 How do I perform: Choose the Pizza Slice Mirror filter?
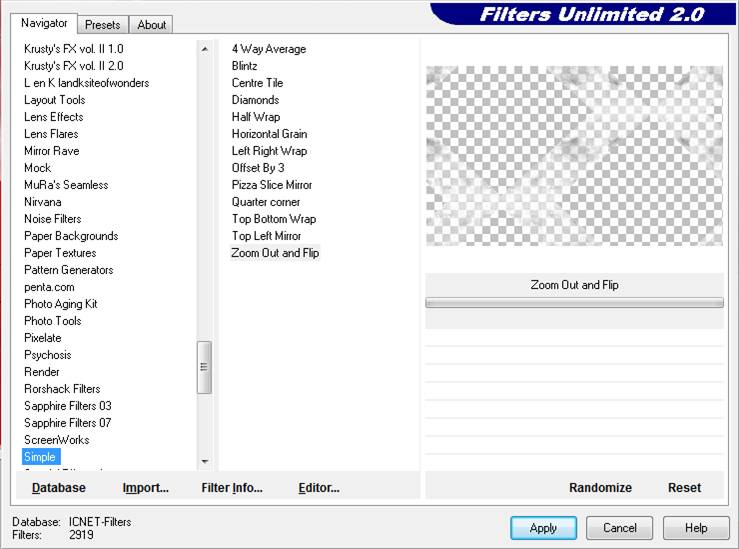(272, 185)
